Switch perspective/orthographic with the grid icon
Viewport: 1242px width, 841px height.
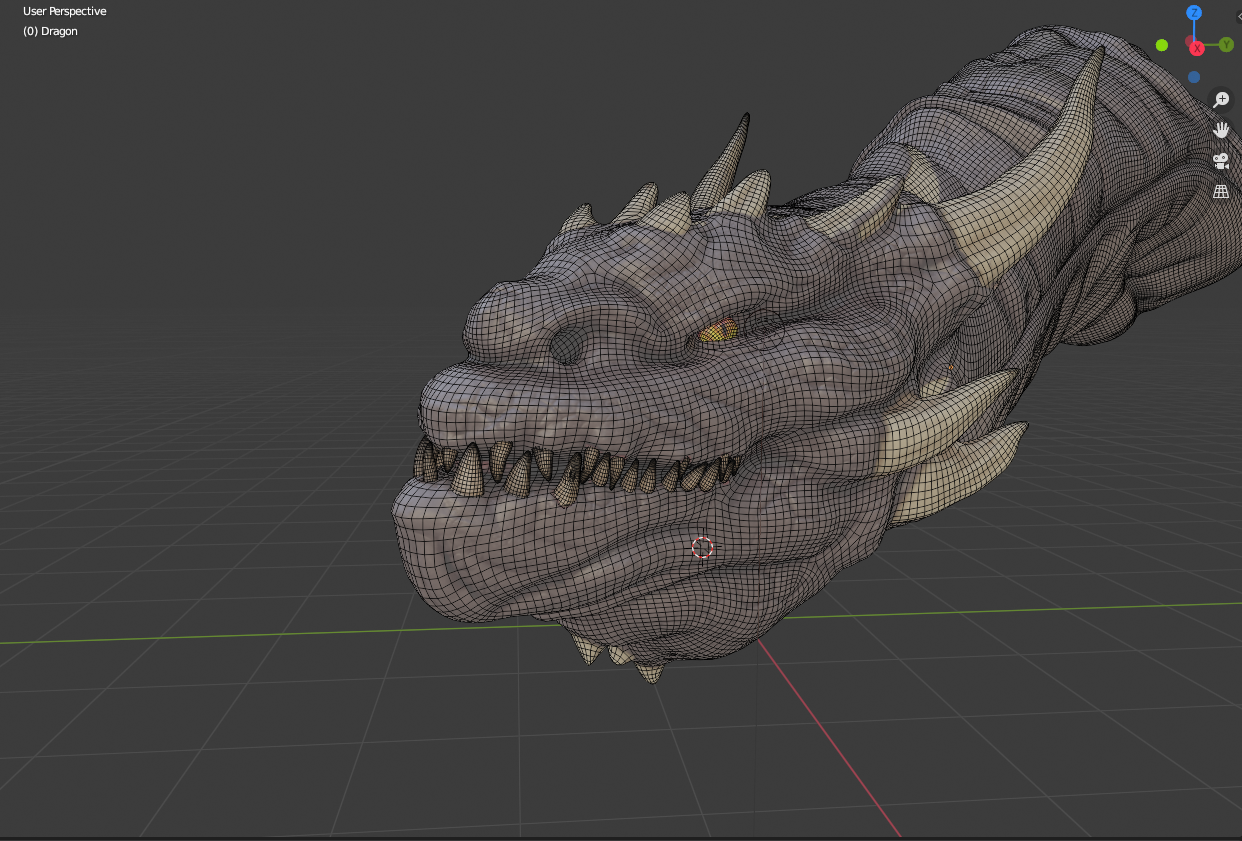[1221, 191]
